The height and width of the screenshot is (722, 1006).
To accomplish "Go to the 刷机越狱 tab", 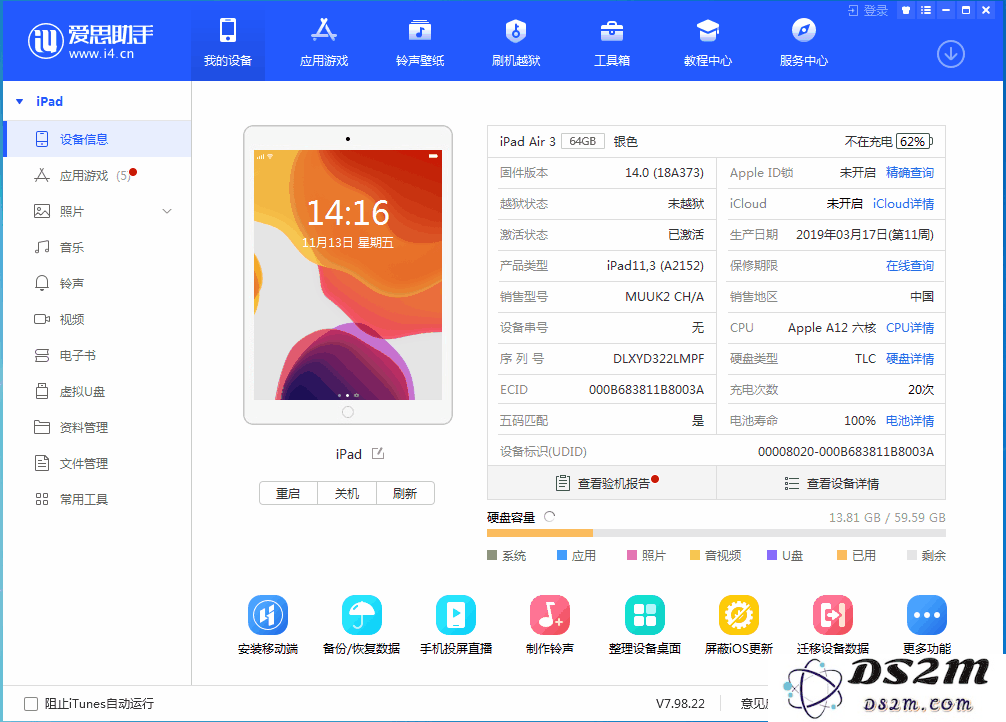I will [516, 42].
